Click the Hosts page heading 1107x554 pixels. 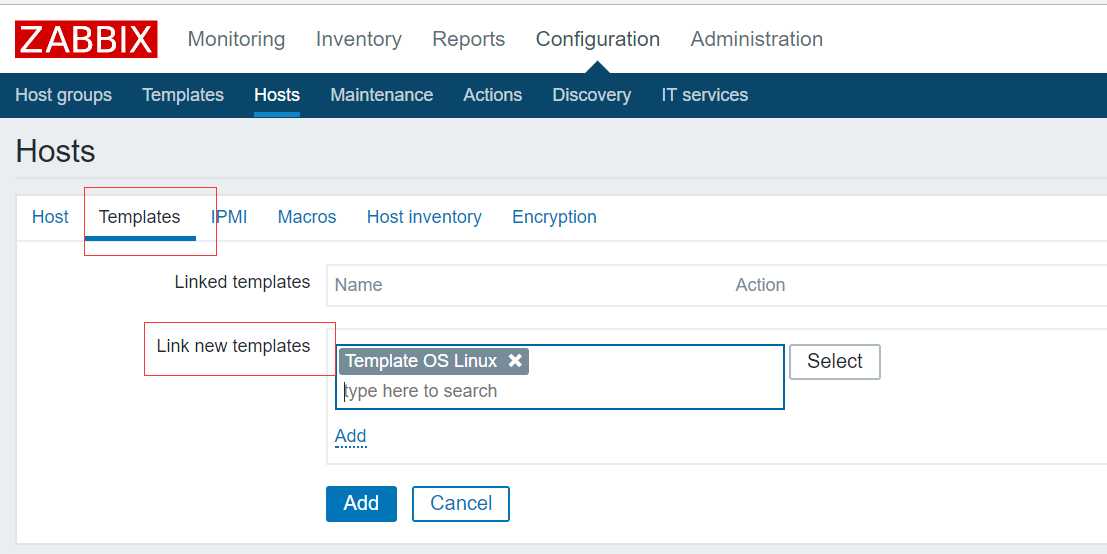tap(56, 151)
